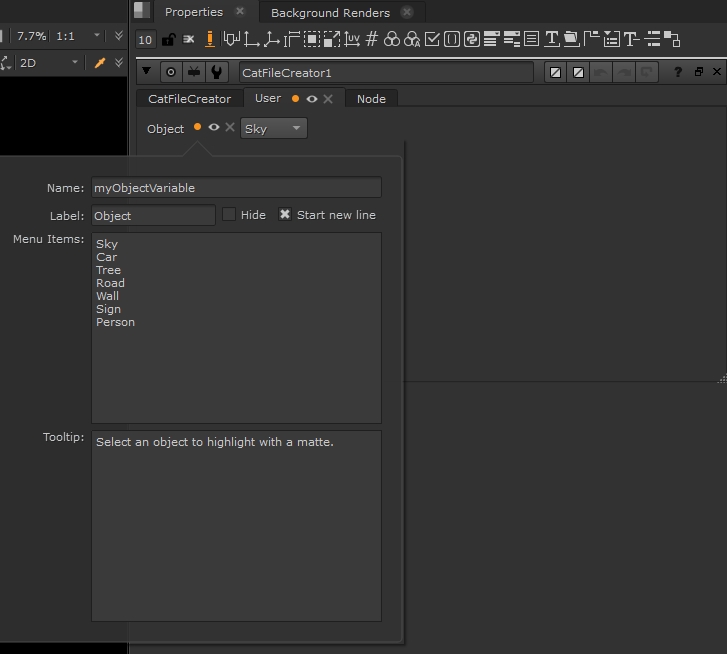Enable the Hide checkbox
This screenshot has width=727, height=654.
tap(229, 215)
